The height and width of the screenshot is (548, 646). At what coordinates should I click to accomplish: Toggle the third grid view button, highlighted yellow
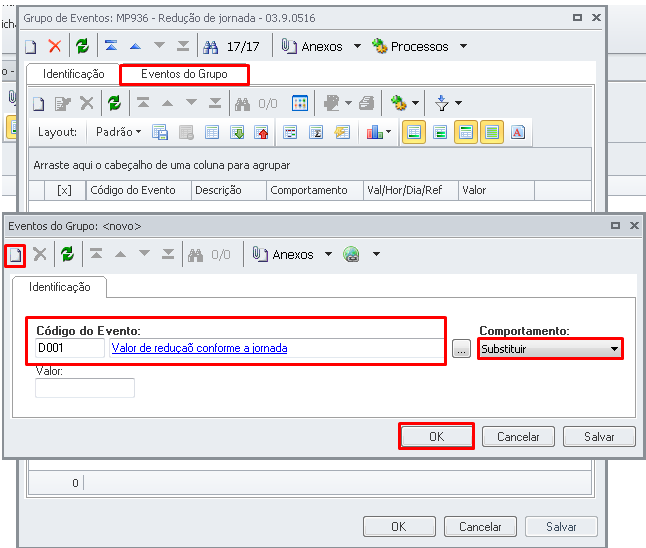466,132
